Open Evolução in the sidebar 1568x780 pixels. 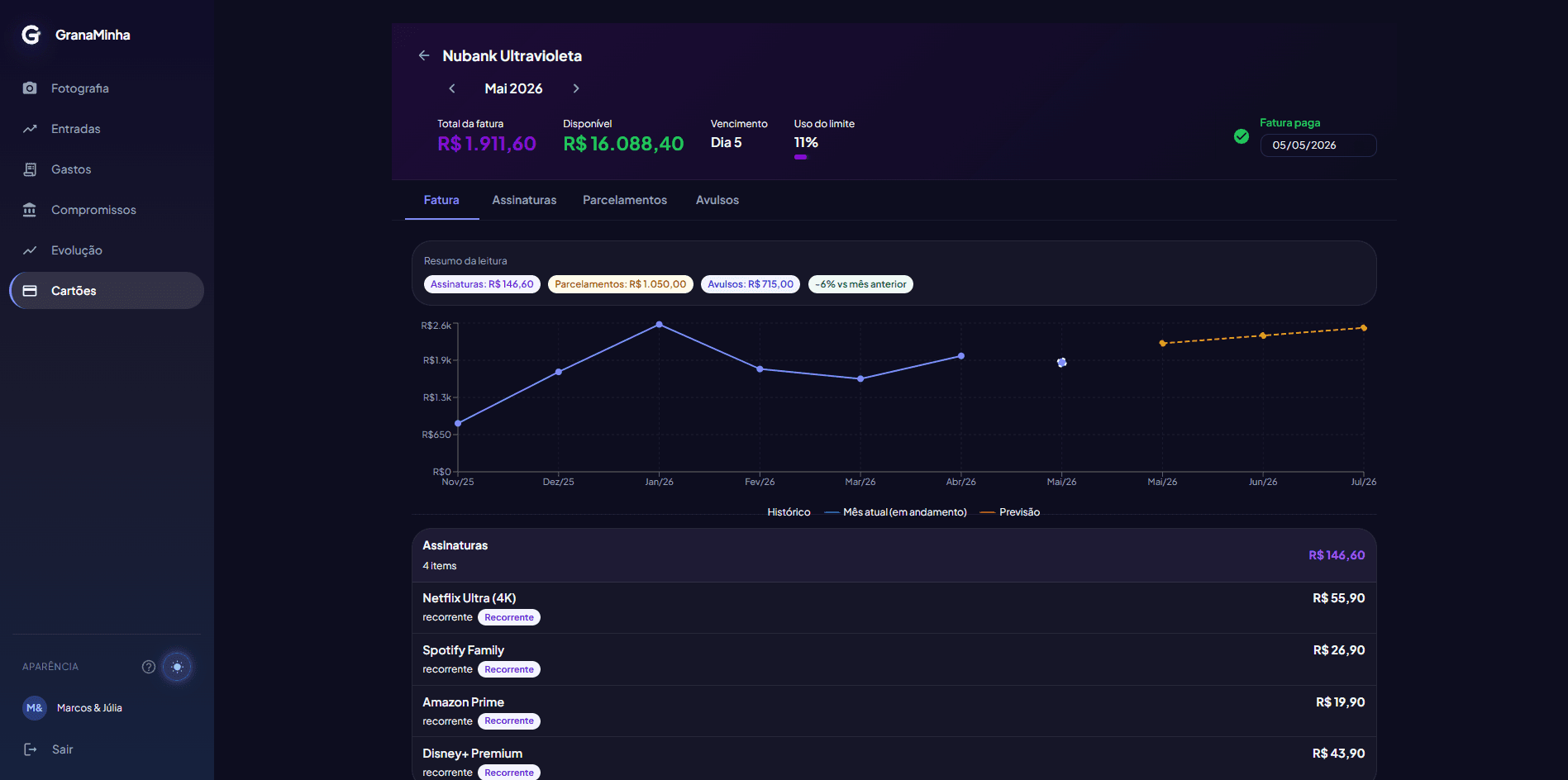[107, 250]
